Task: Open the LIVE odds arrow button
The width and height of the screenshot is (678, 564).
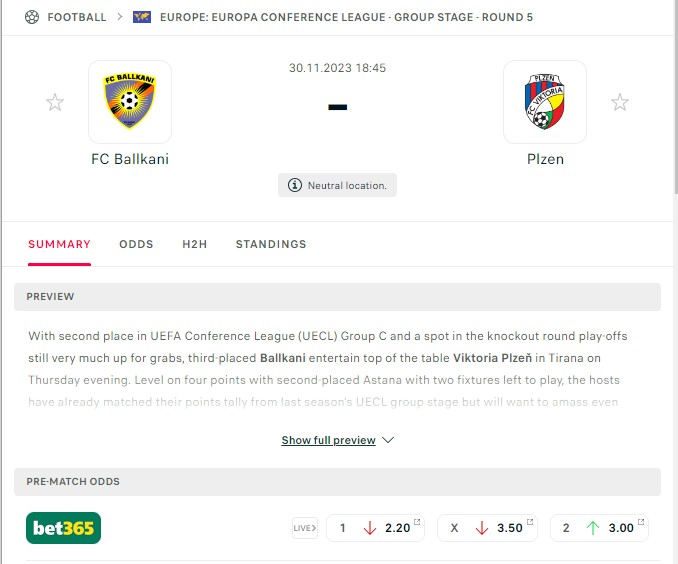Action: [x=305, y=528]
